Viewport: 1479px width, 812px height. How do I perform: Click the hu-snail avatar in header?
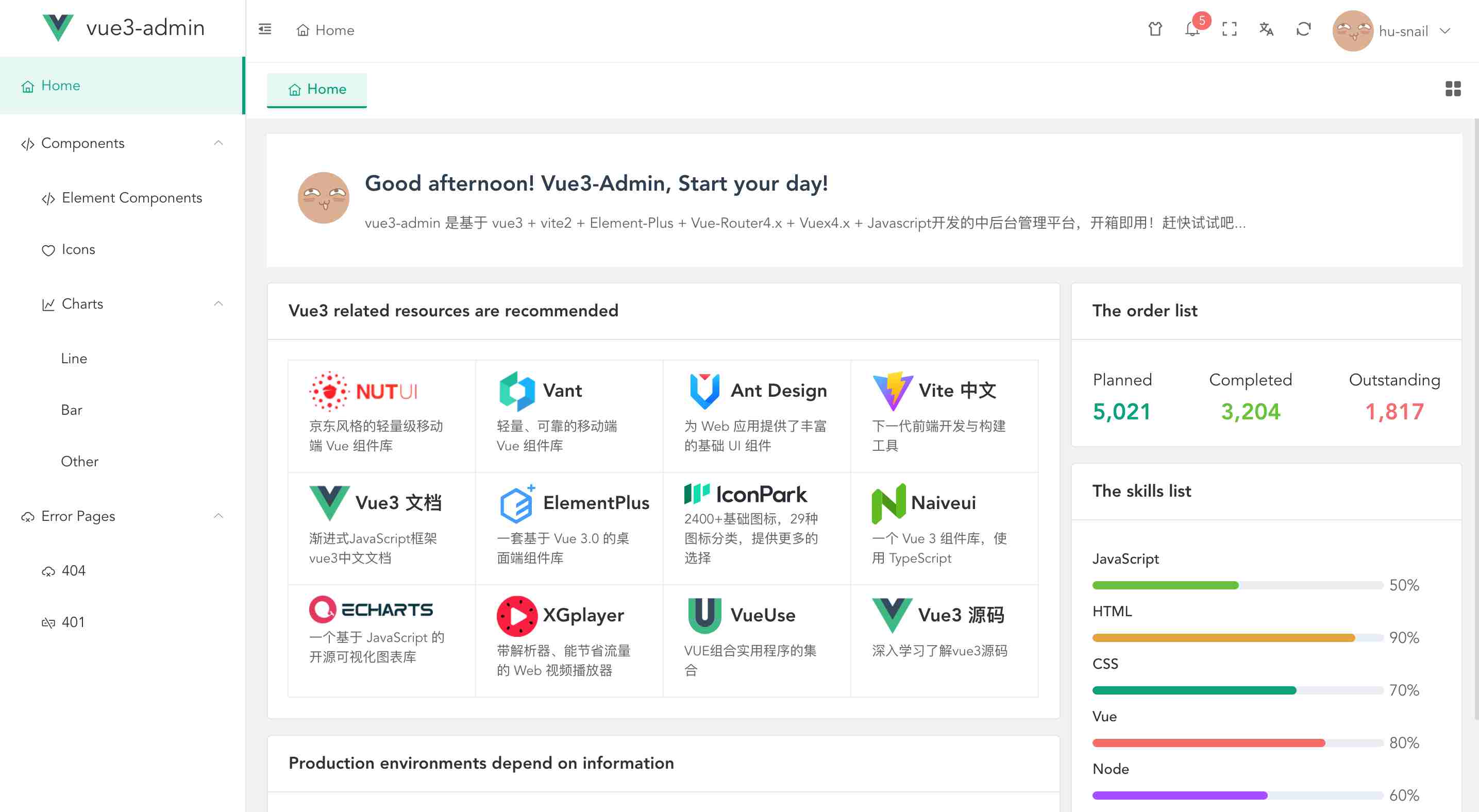(1353, 31)
